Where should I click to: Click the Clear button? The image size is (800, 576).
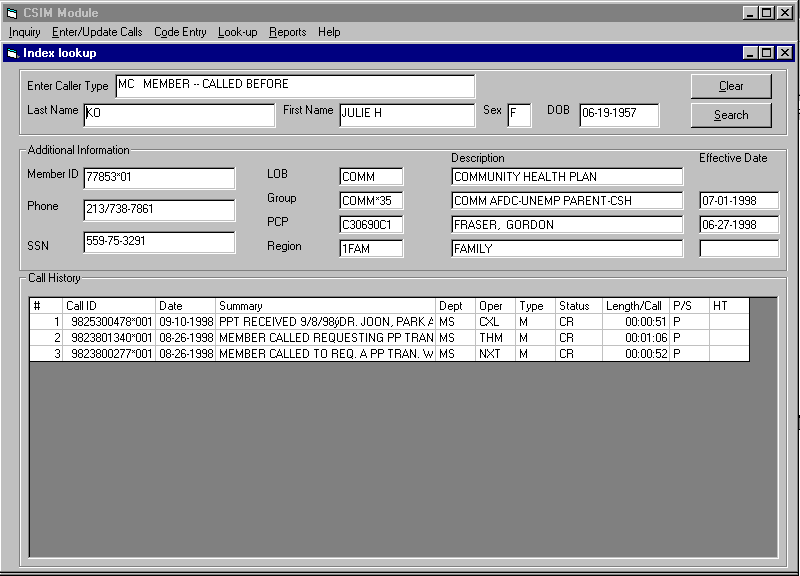point(731,86)
